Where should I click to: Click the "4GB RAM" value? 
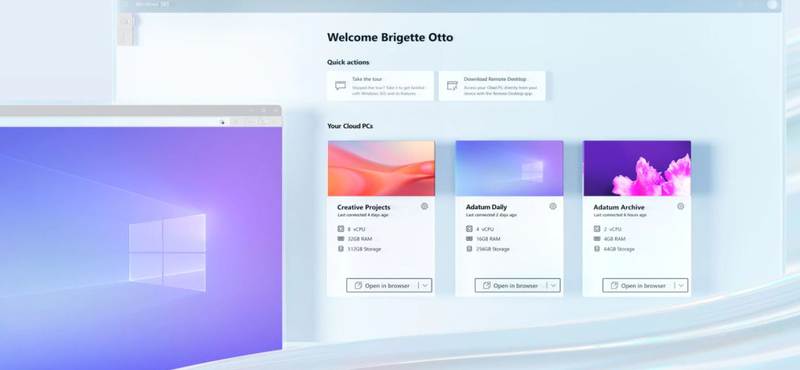click(614, 239)
